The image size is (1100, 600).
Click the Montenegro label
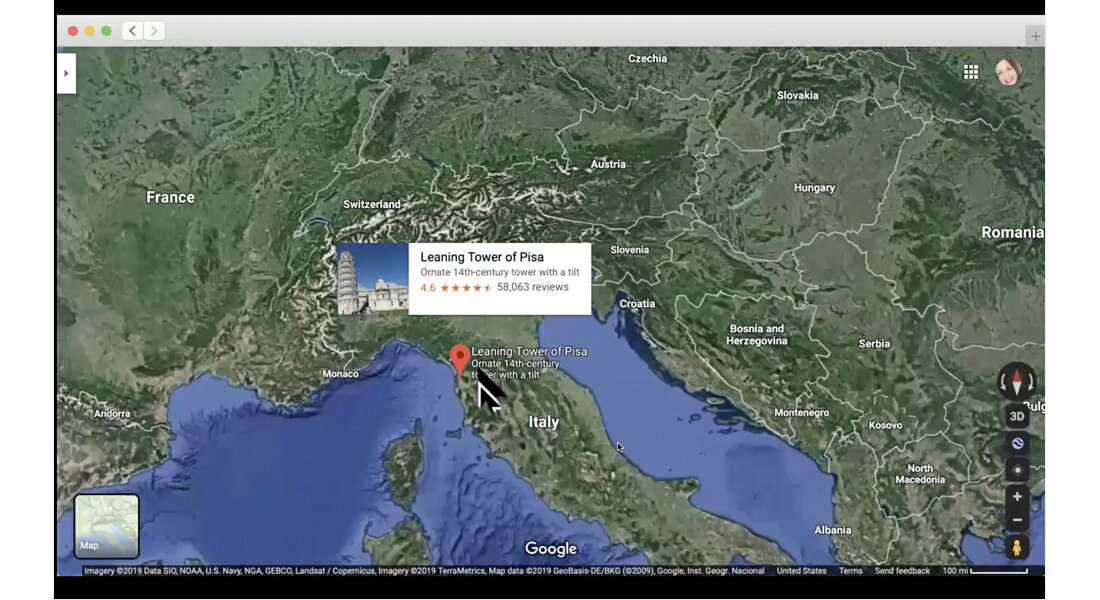click(802, 413)
